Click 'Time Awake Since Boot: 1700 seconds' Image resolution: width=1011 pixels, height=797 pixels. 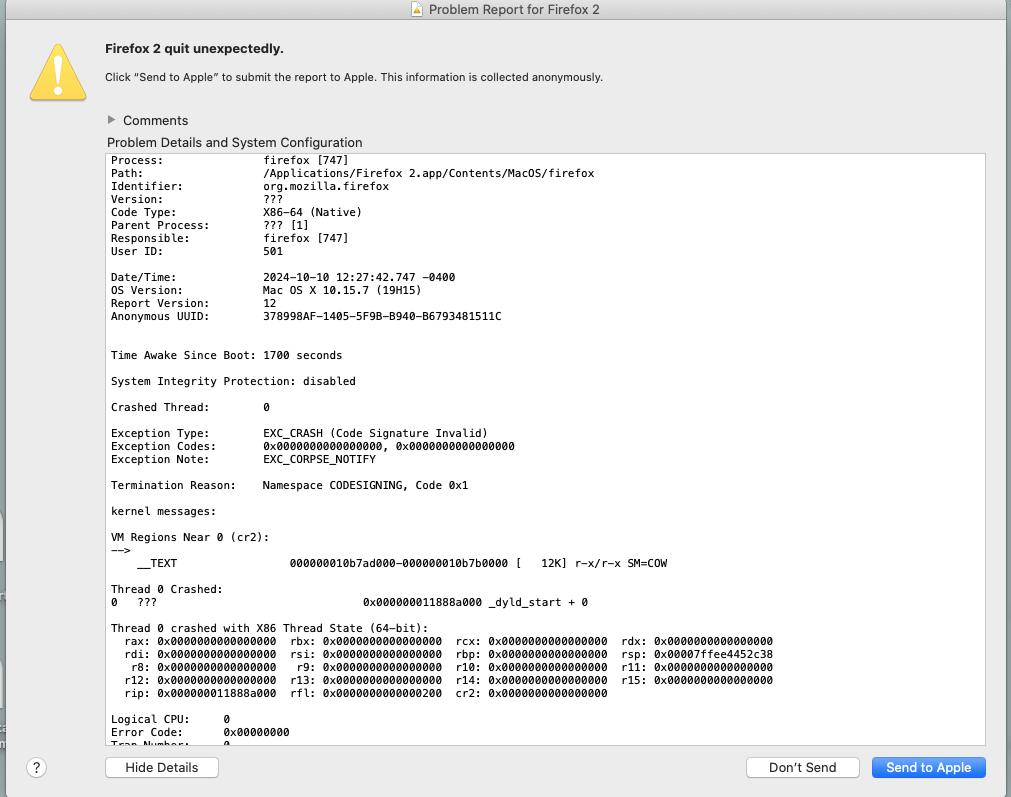226,355
